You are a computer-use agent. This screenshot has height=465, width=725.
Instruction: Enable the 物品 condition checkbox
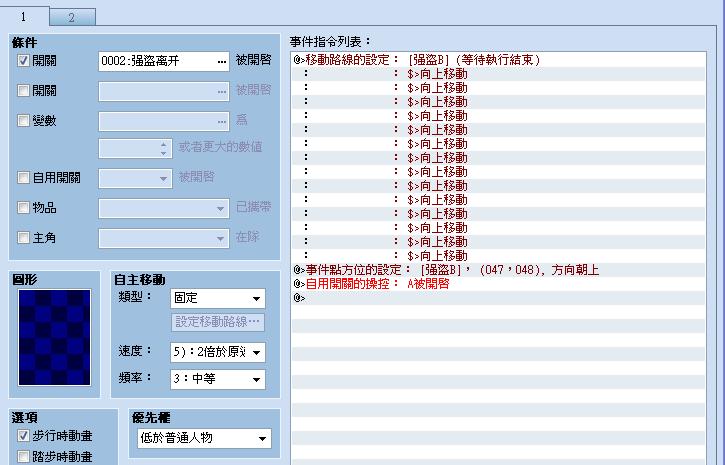23,208
